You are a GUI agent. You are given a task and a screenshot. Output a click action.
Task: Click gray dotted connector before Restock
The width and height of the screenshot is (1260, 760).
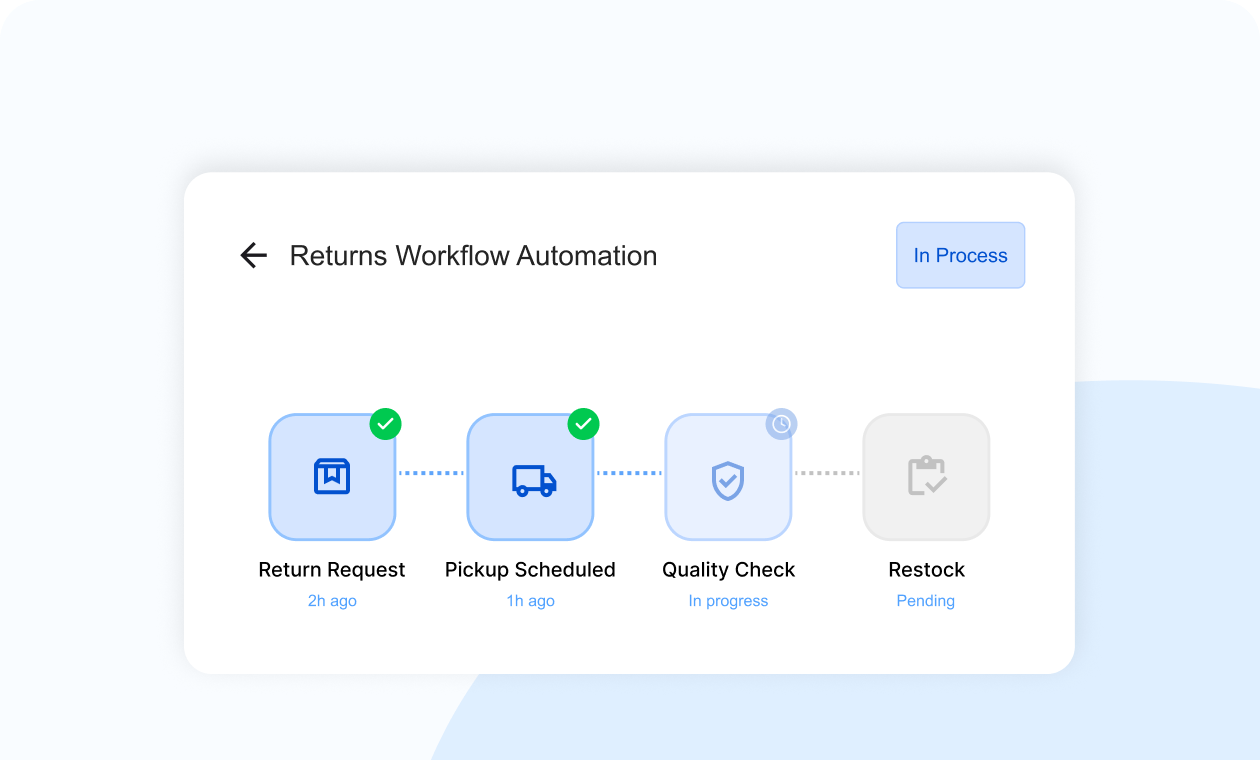(x=827, y=473)
